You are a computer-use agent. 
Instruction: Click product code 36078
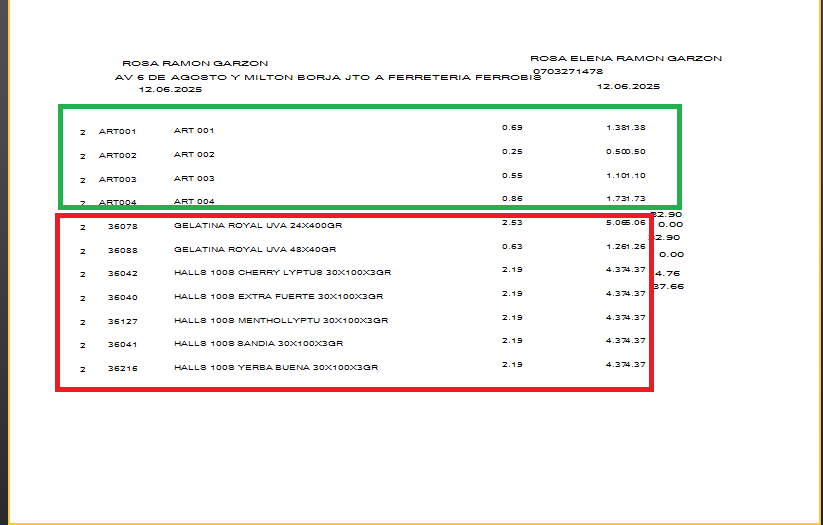click(122, 226)
